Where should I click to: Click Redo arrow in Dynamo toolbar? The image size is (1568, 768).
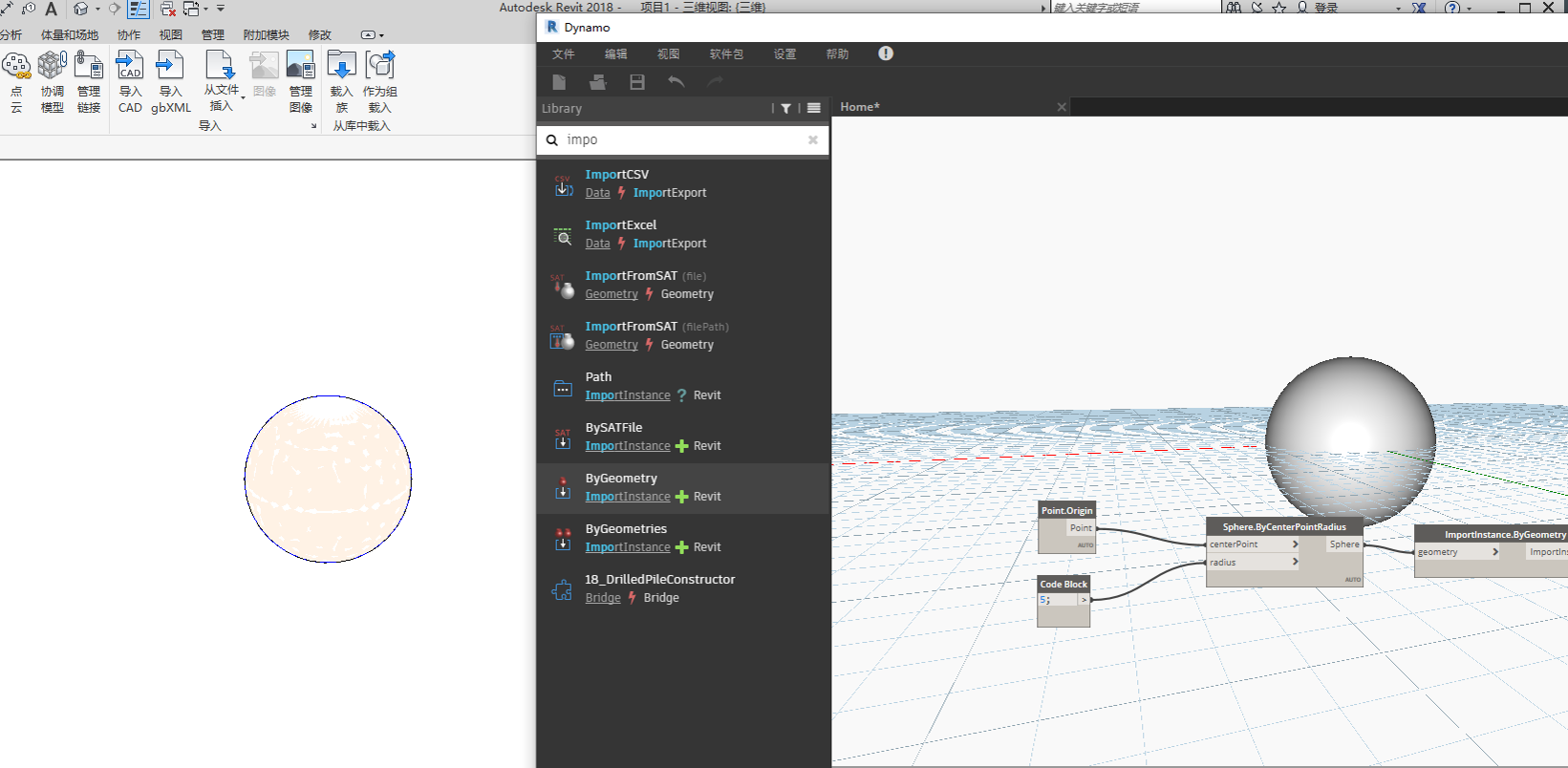[715, 82]
